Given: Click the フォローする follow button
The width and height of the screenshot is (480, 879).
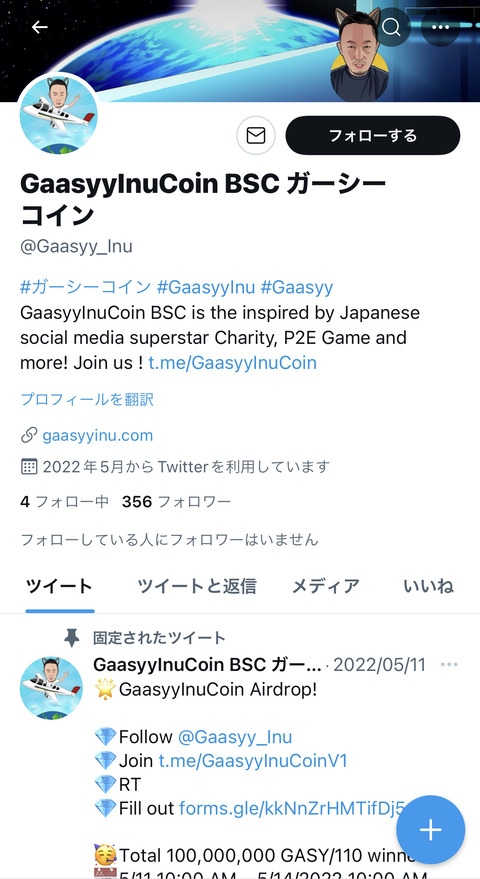Looking at the screenshot, I should tap(373, 136).
